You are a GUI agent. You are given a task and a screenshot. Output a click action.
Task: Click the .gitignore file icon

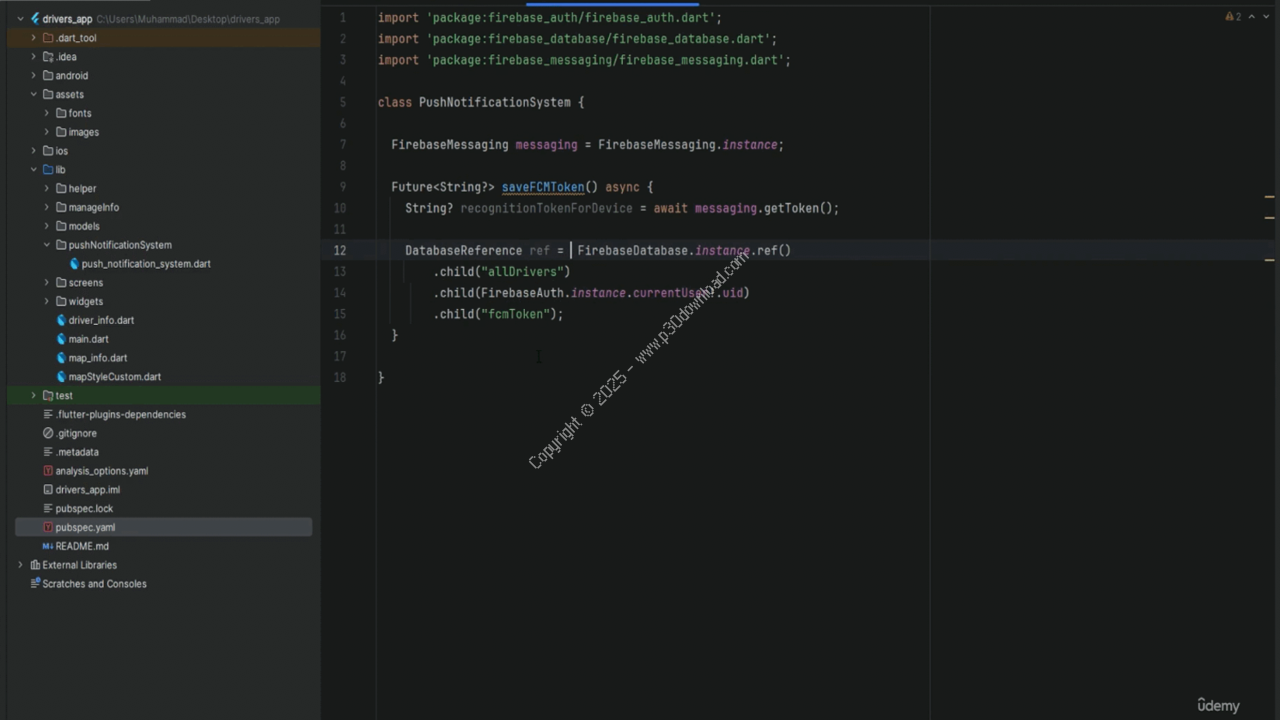click(48, 433)
